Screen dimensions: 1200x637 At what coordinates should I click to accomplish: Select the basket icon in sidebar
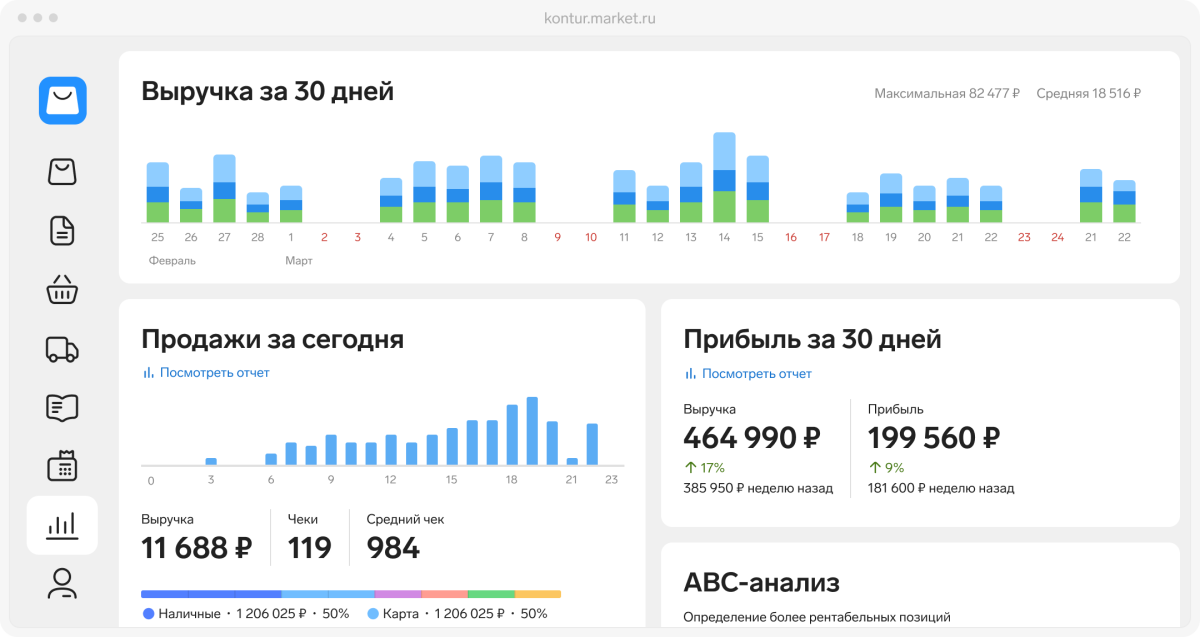[x=62, y=290]
